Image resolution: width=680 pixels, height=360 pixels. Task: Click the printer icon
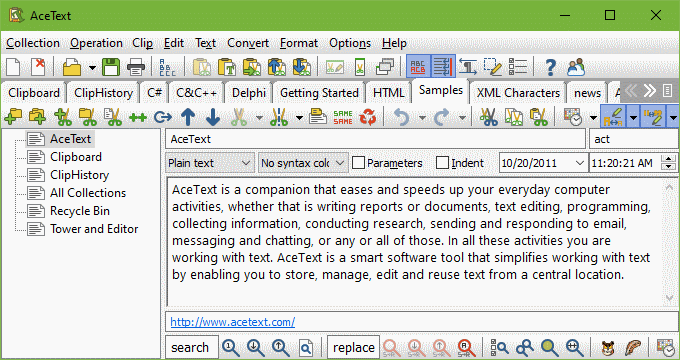coord(136,67)
